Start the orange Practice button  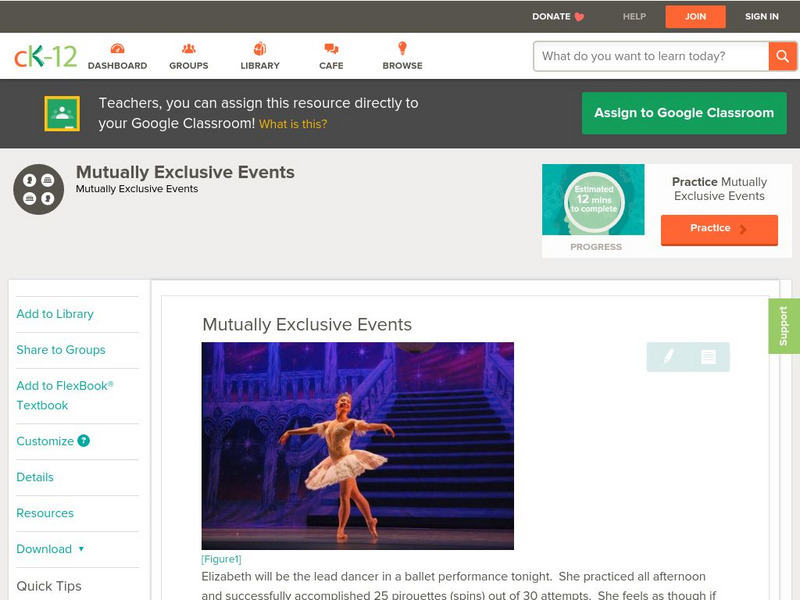tap(718, 229)
